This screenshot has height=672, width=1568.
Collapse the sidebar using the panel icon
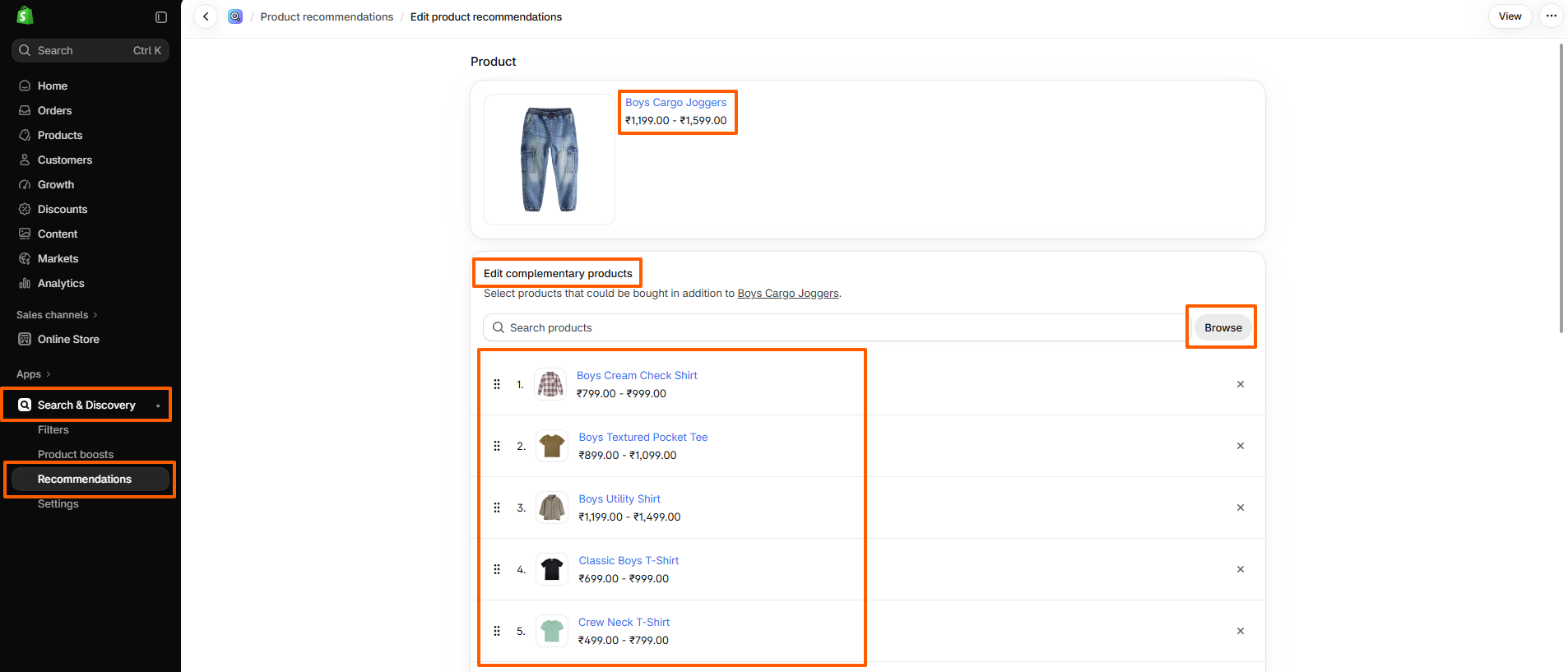click(x=161, y=17)
